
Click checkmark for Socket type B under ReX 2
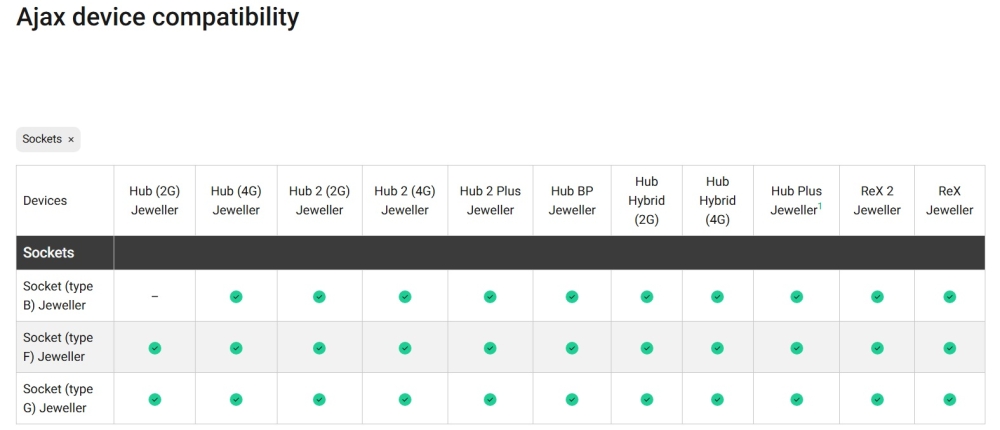pos(877,297)
